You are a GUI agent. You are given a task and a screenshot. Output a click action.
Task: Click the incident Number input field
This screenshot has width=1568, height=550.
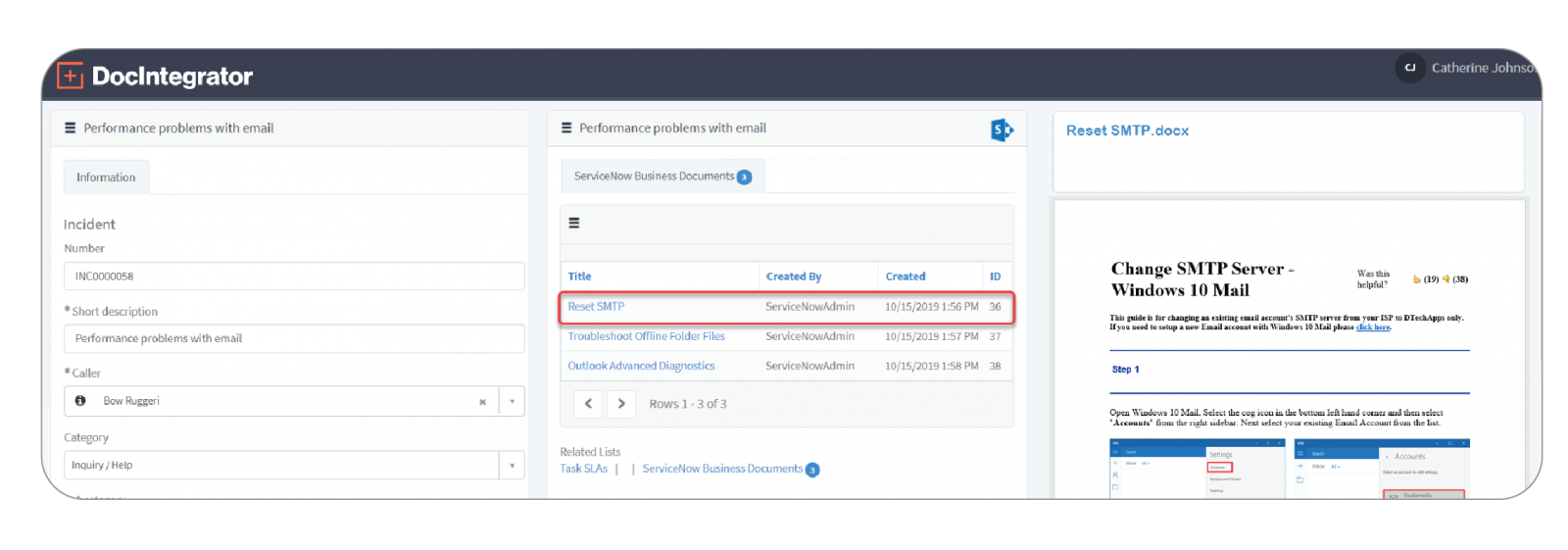click(x=294, y=276)
